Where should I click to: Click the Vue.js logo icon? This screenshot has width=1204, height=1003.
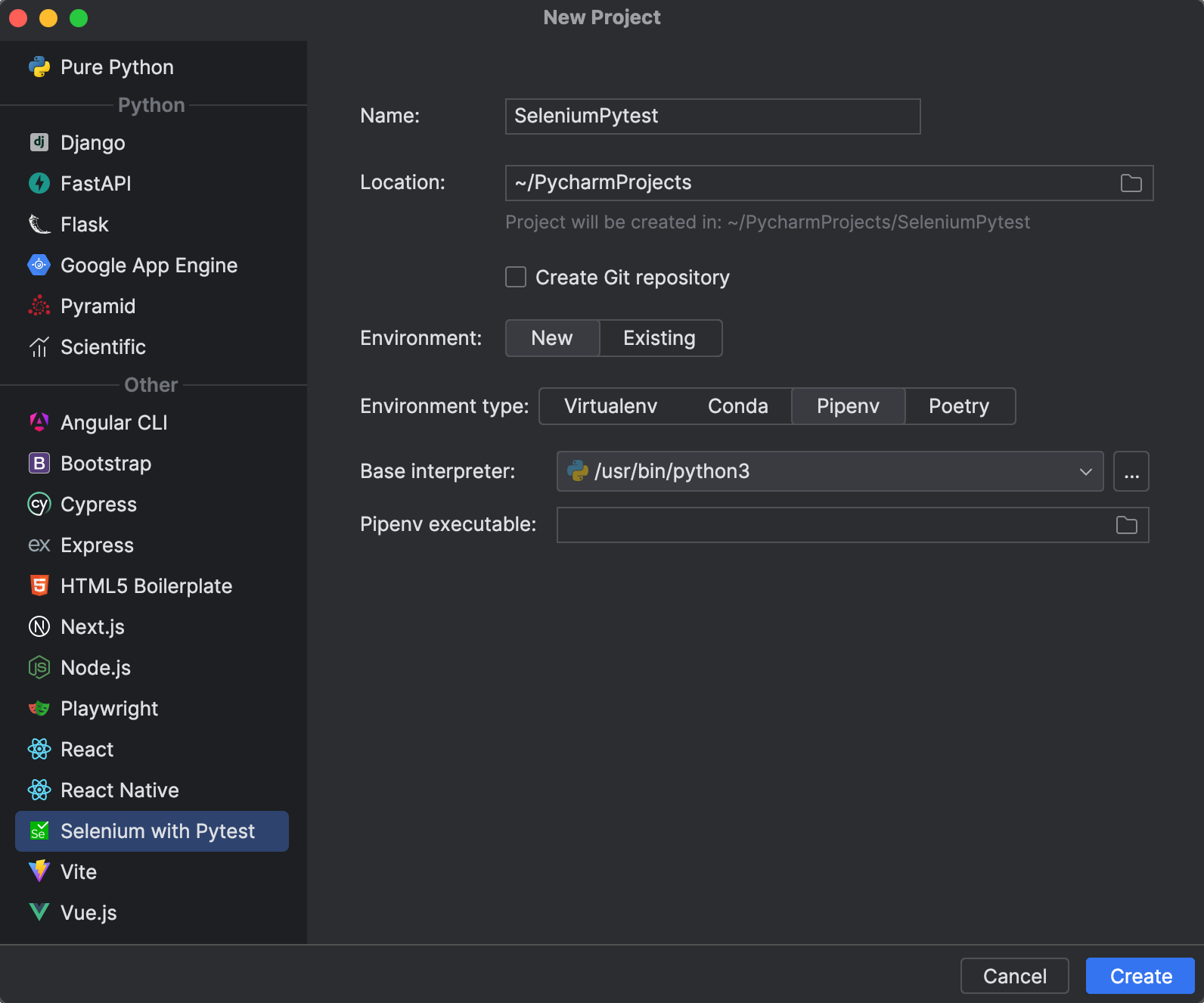click(x=39, y=912)
